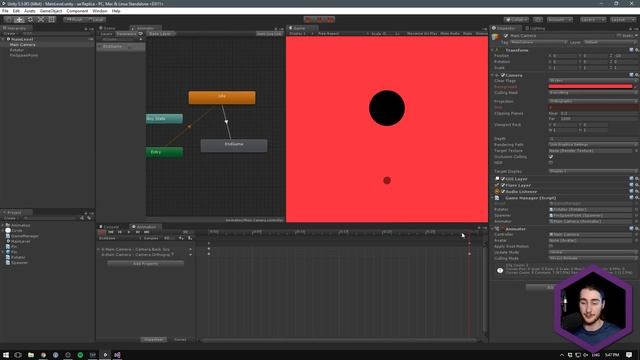Open the File menu
Image resolution: width=640 pixels, height=360 pixels.
coord(5,11)
